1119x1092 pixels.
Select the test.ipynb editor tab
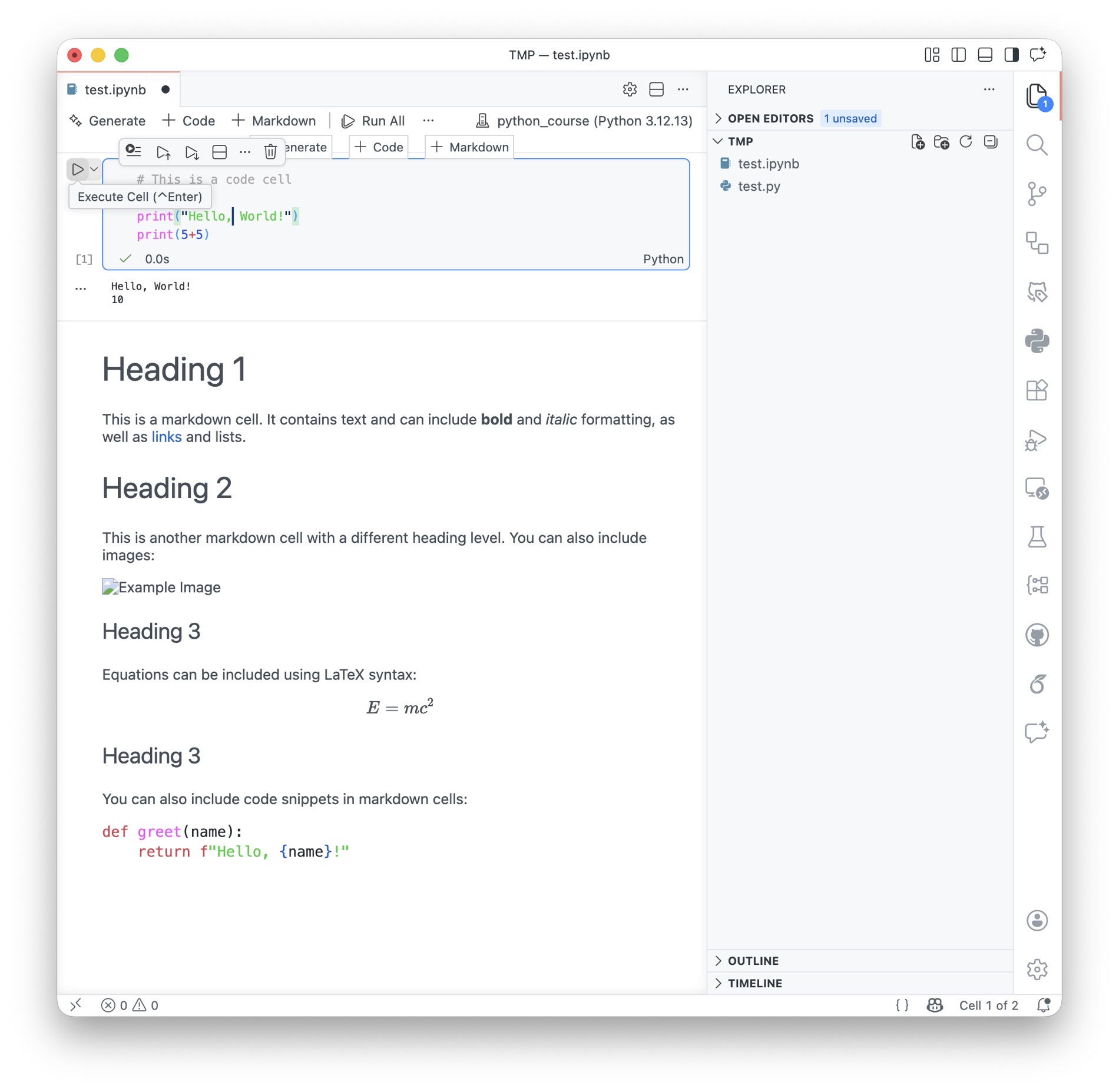[115, 89]
